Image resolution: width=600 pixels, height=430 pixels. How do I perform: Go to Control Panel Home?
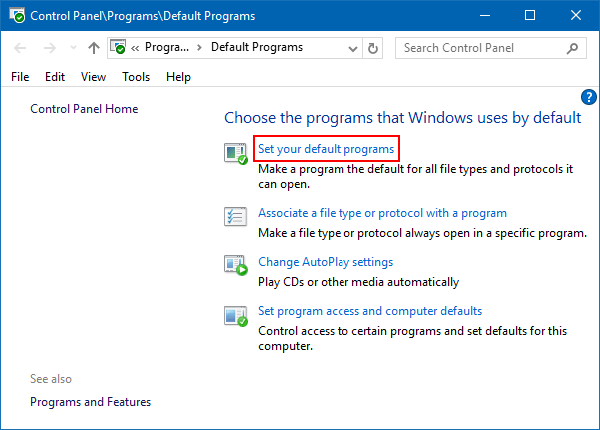(84, 109)
